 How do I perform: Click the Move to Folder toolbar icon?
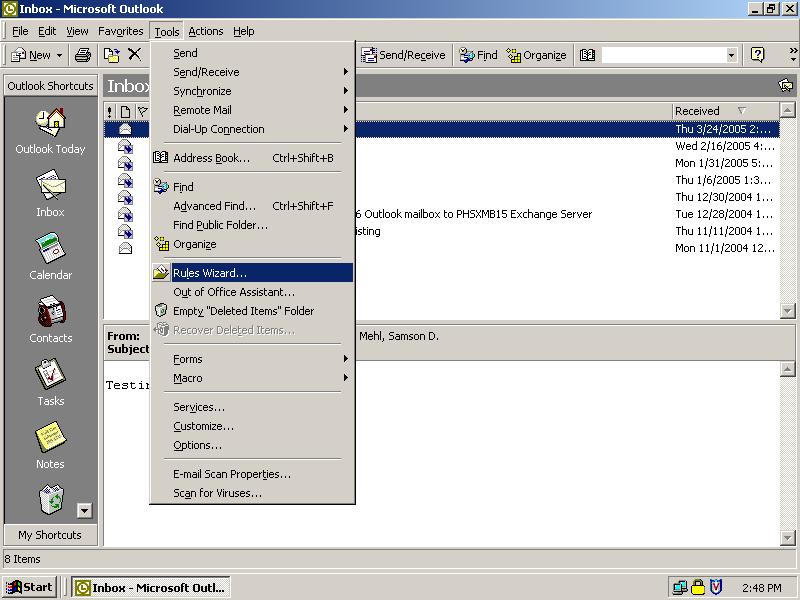pos(111,55)
